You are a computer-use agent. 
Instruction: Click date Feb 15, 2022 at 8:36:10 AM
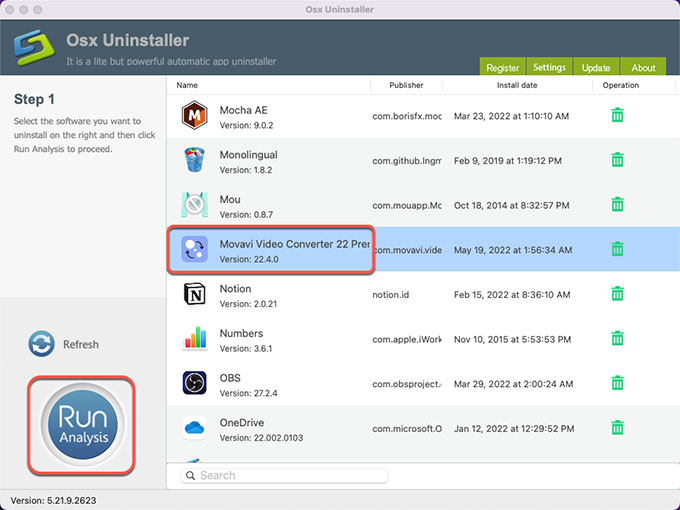[x=512, y=295]
